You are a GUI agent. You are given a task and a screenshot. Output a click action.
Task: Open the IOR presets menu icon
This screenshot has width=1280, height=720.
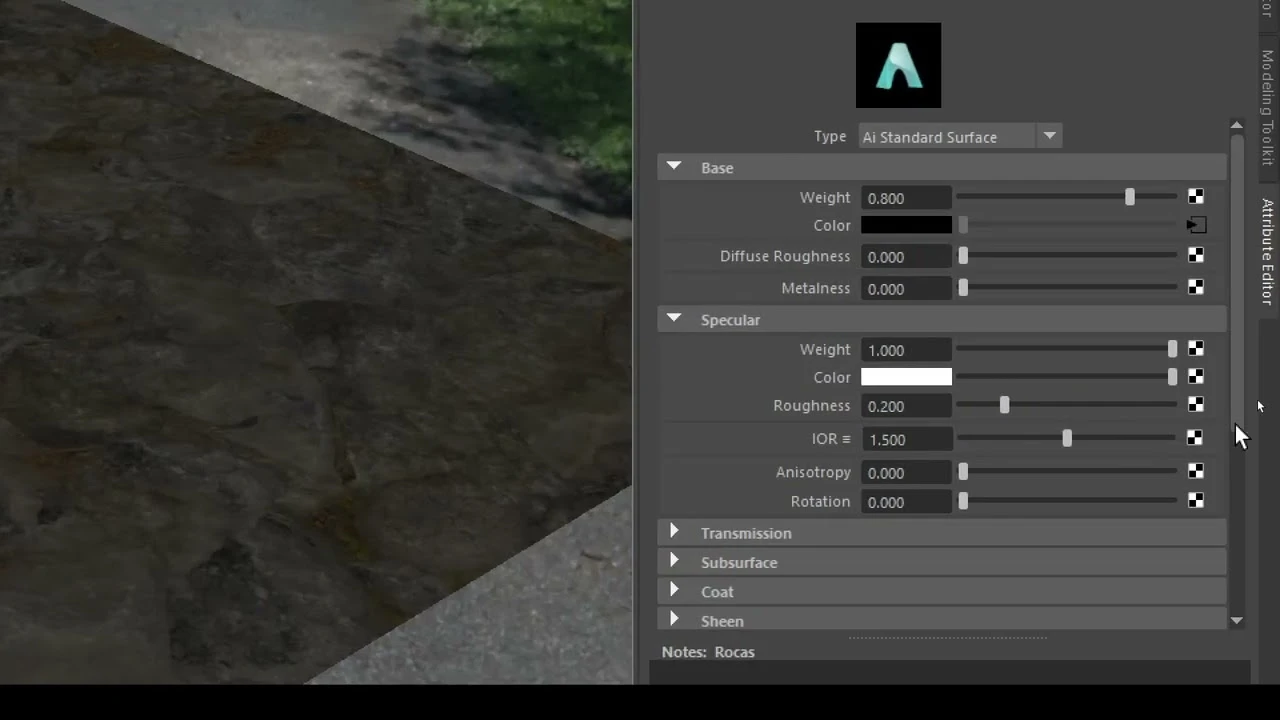846,439
